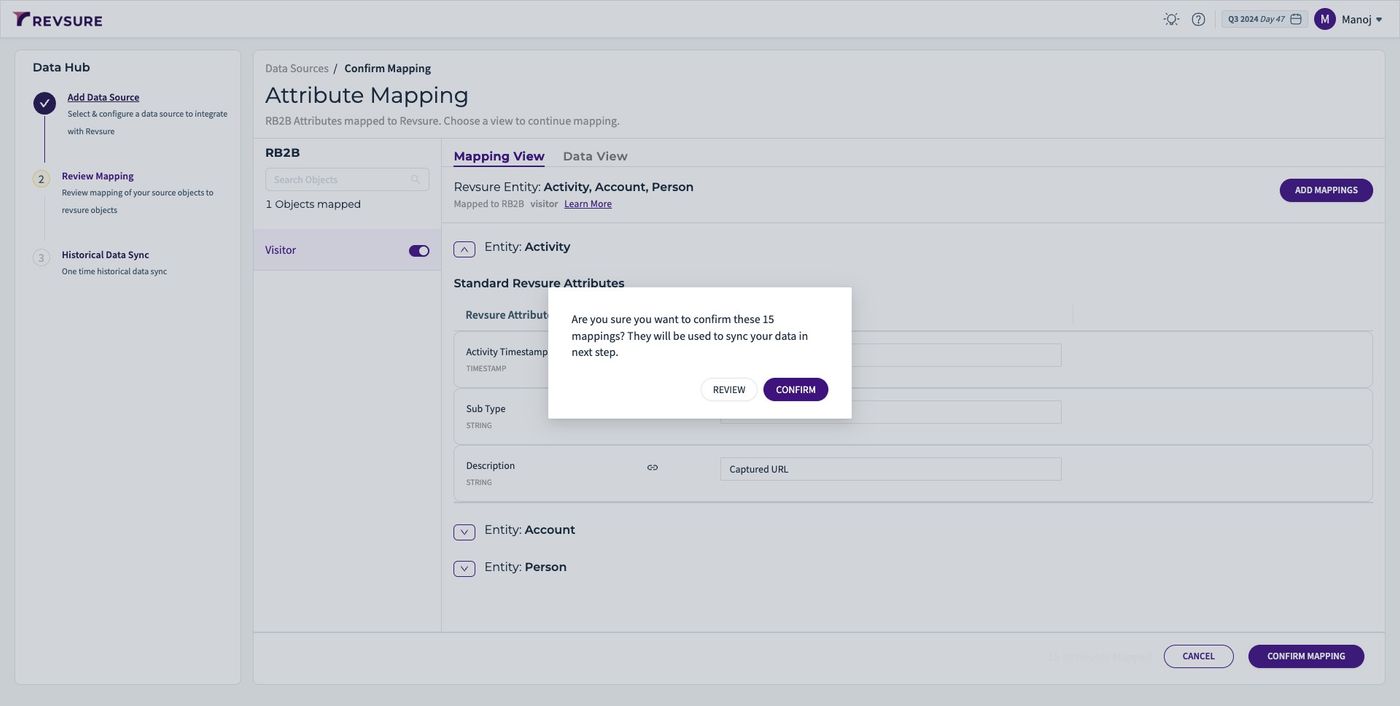1400x706 pixels.
Task: Open the Learn More link
Action: [588, 204]
